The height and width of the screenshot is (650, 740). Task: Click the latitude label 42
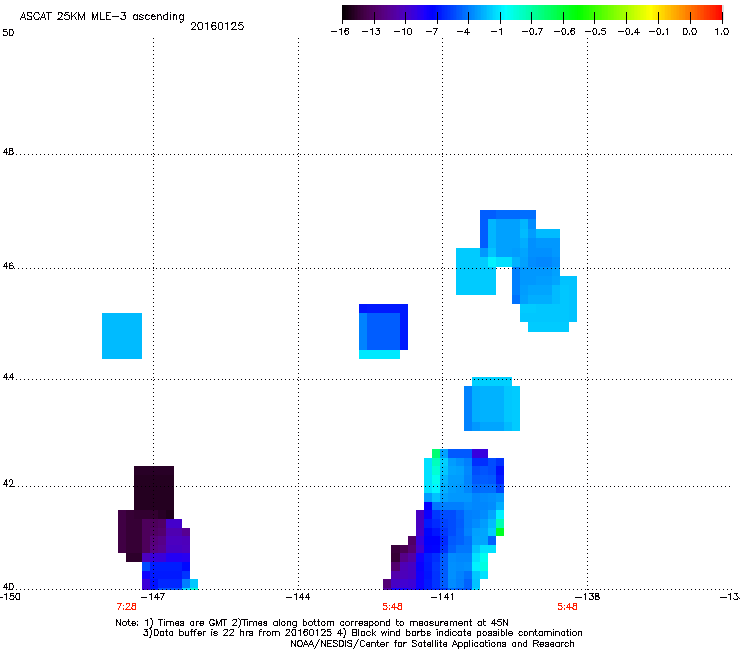pos(8,484)
